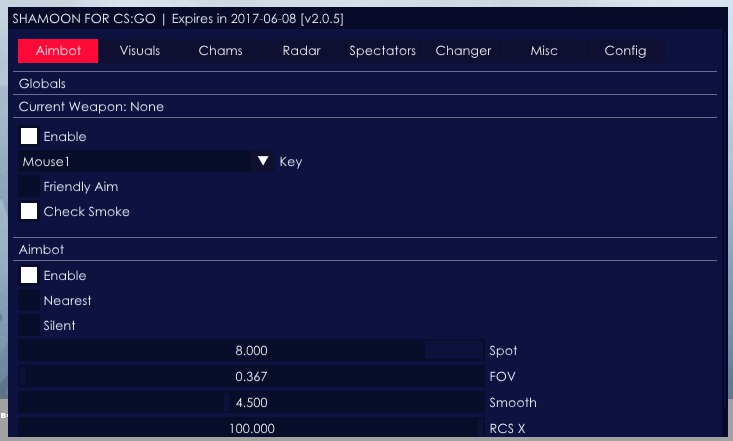Open the Chams tab
Image resolution: width=733 pixels, height=441 pixels.
[220, 51]
